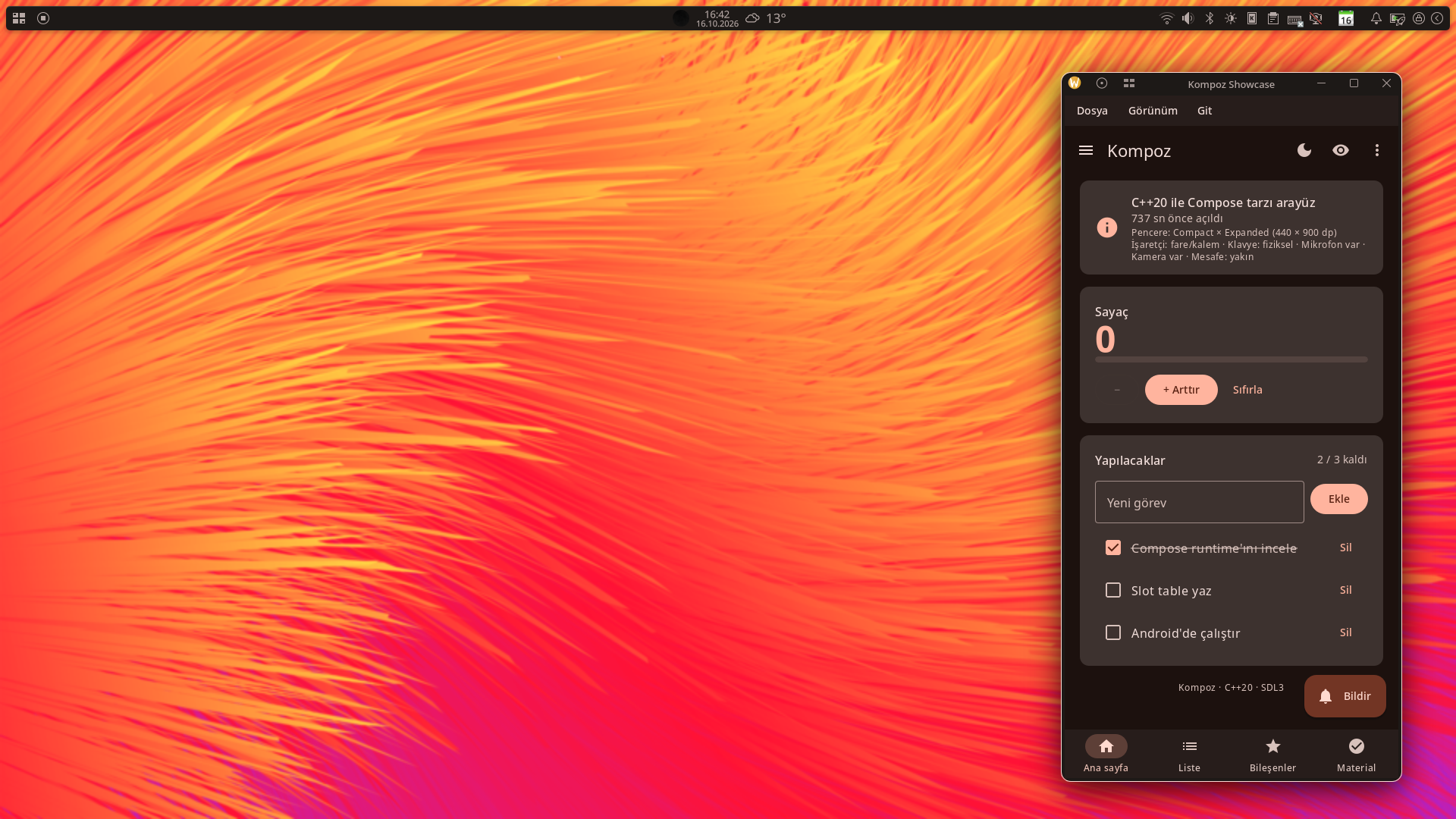Image resolution: width=1456 pixels, height=819 pixels.
Task: Click the info icon in the top card
Action: tap(1107, 227)
